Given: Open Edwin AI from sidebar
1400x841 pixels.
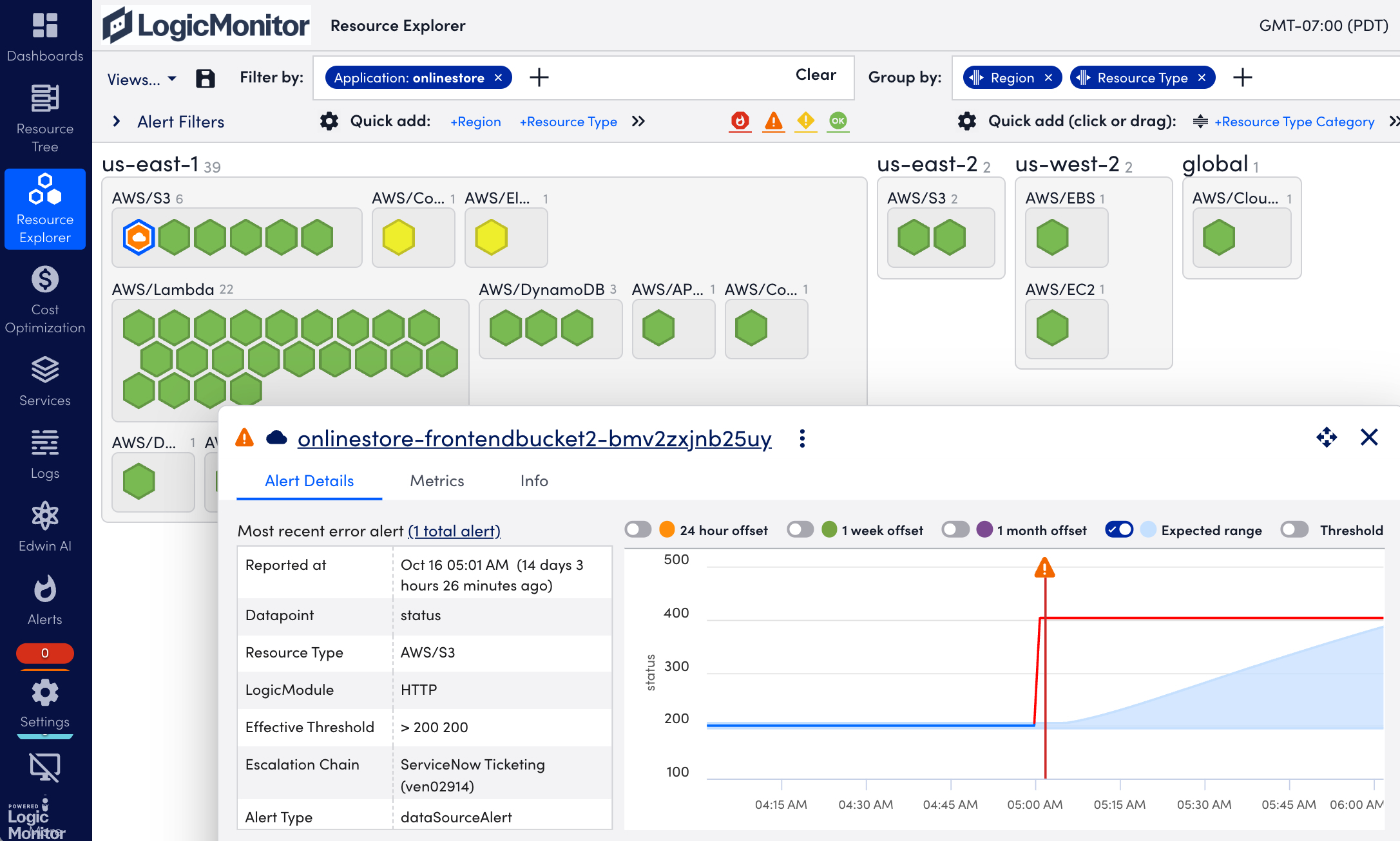Looking at the screenshot, I should click(45, 527).
